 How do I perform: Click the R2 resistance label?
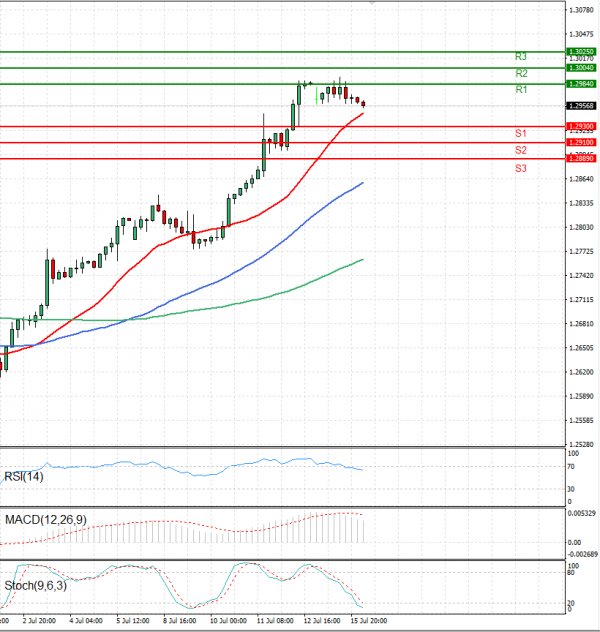point(521,73)
